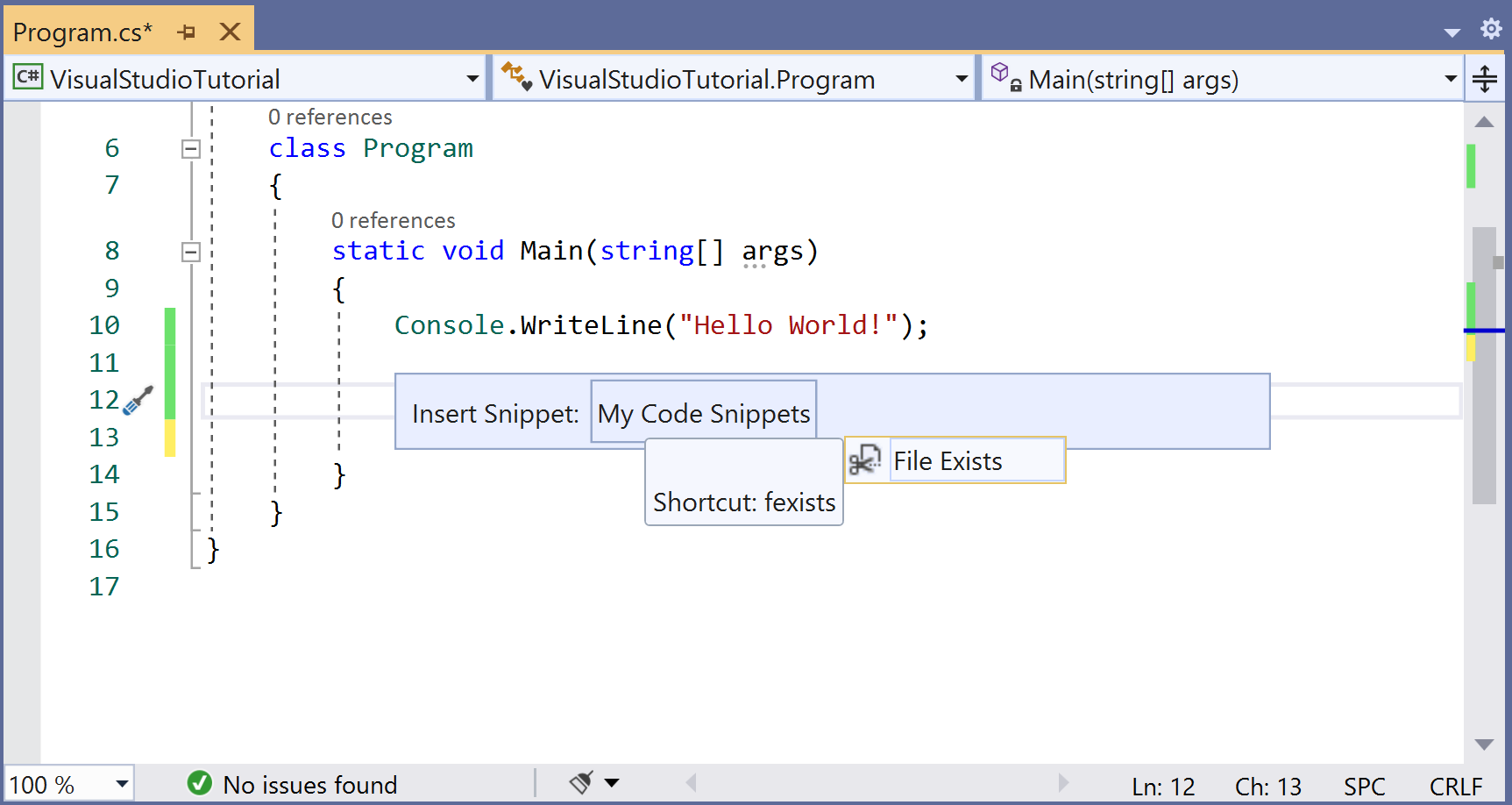Open the tab well settings gear
The width and height of the screenshot is (1512, 805).
pyautogui.click(x=1491, y=29)
